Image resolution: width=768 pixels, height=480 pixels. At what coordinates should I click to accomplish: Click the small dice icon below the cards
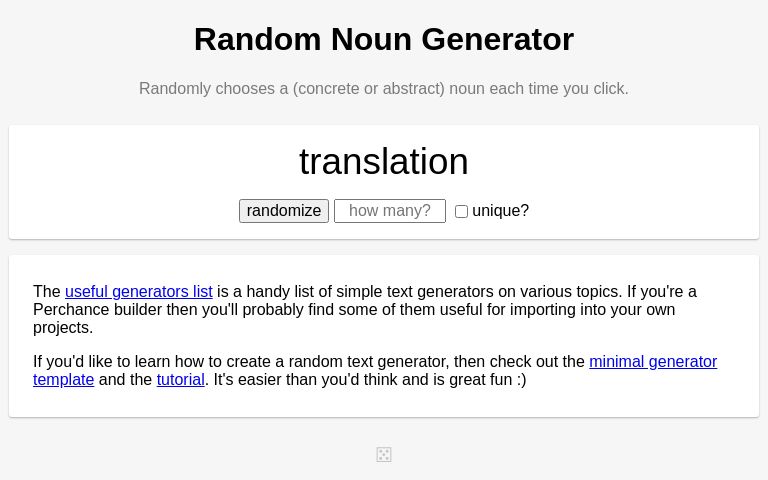384,455
